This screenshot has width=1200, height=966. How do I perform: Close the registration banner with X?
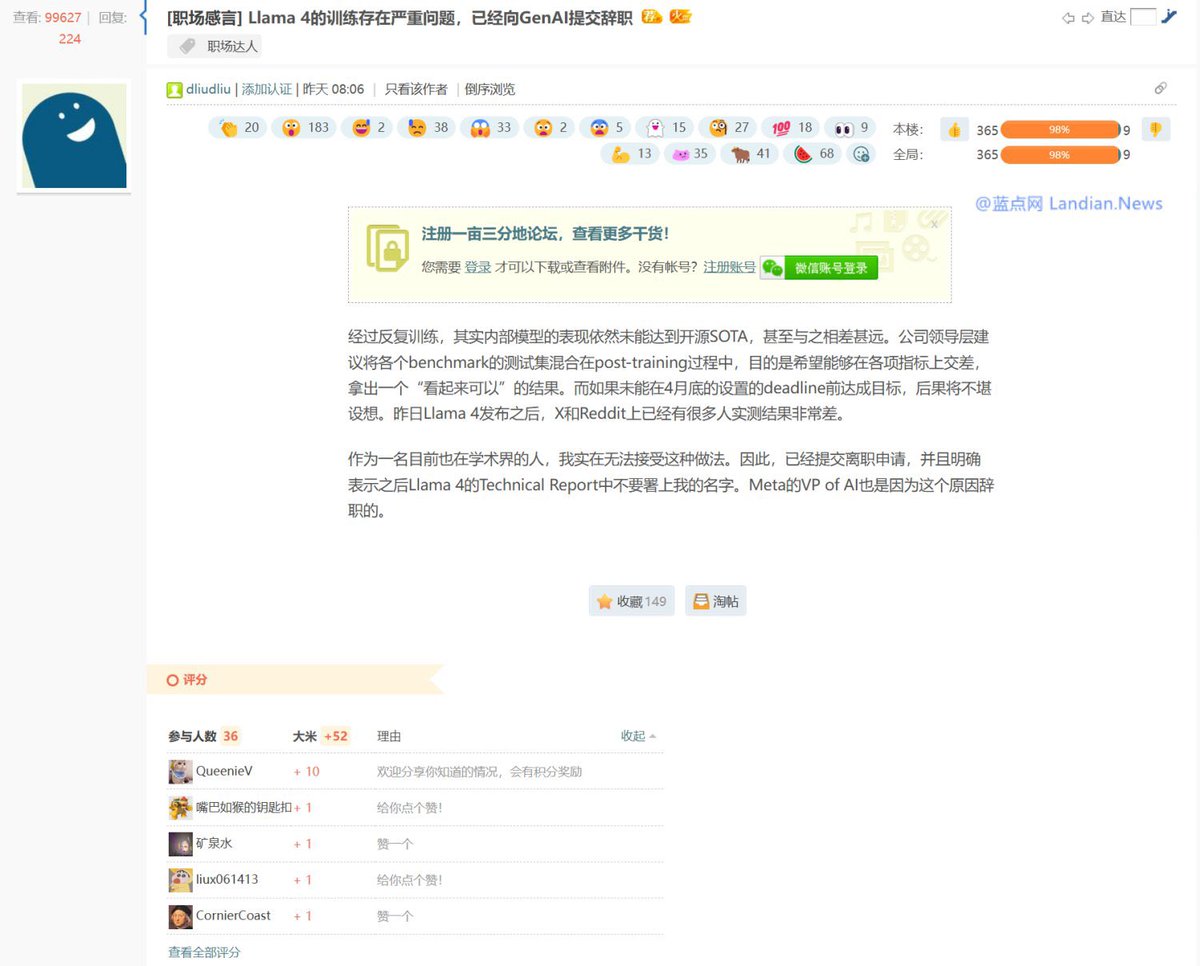934,224
